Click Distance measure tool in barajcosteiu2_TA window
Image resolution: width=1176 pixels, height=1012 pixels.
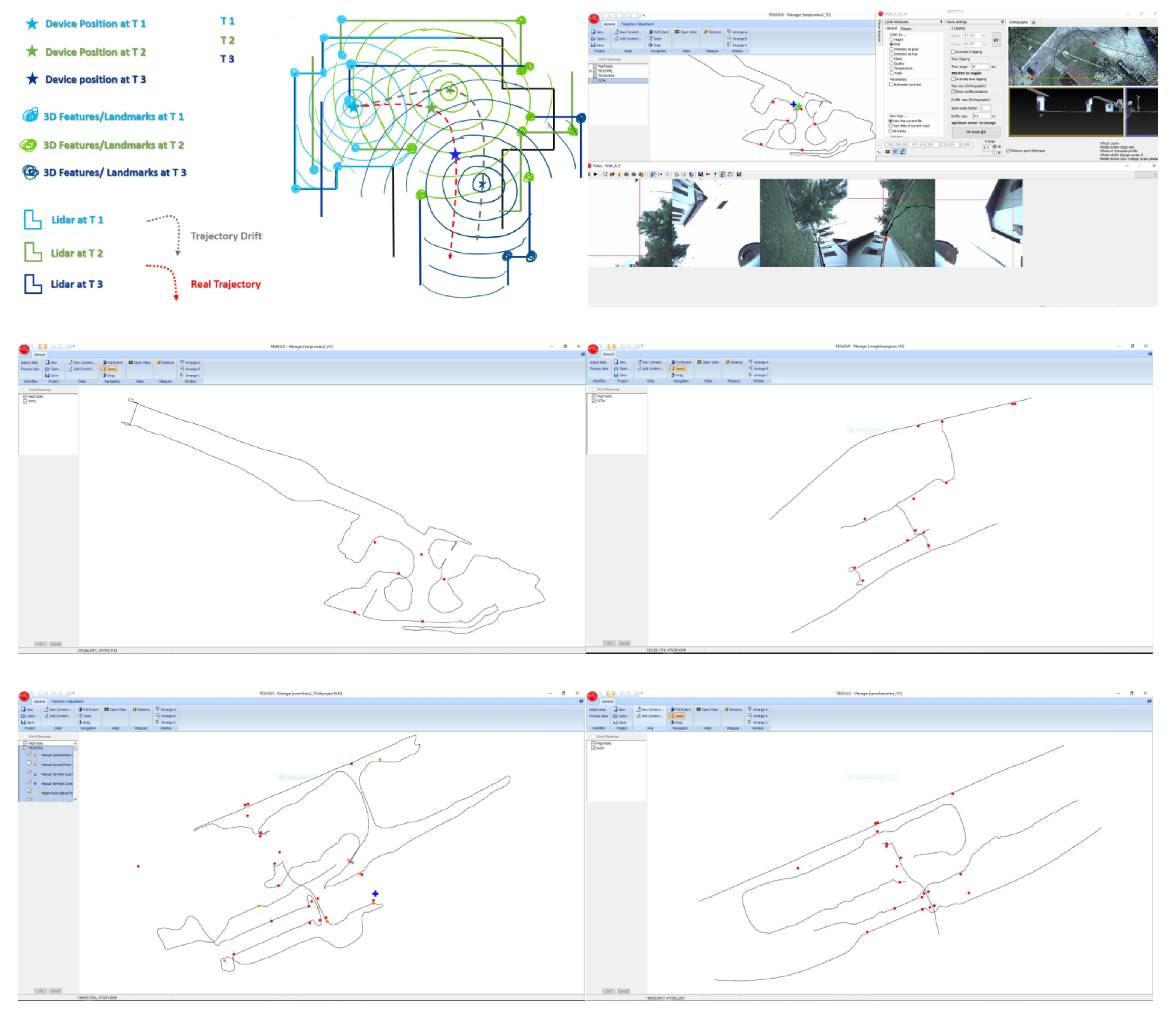(712, 32)
